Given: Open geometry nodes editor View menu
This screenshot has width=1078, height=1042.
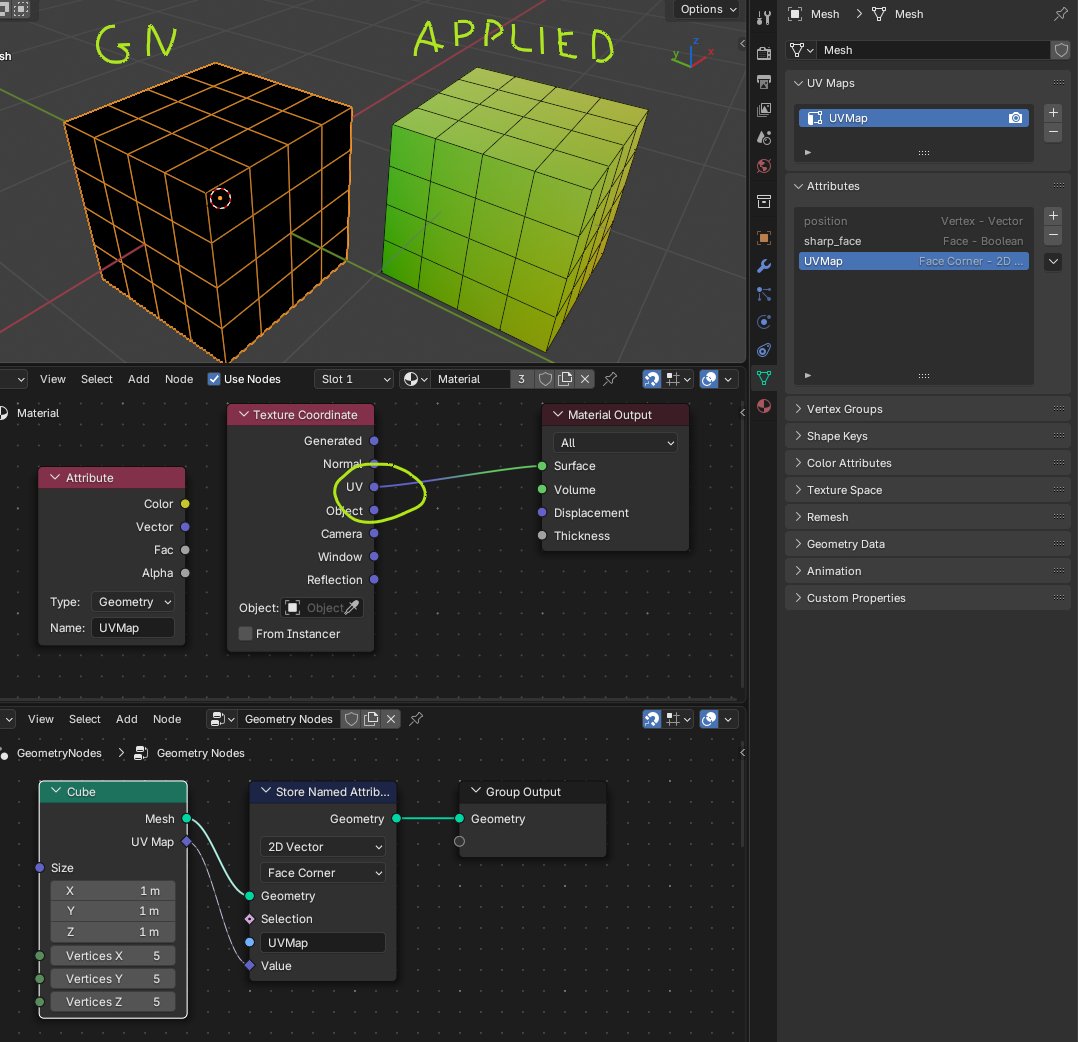Looking at the screenshot, I should pos(41,719).
